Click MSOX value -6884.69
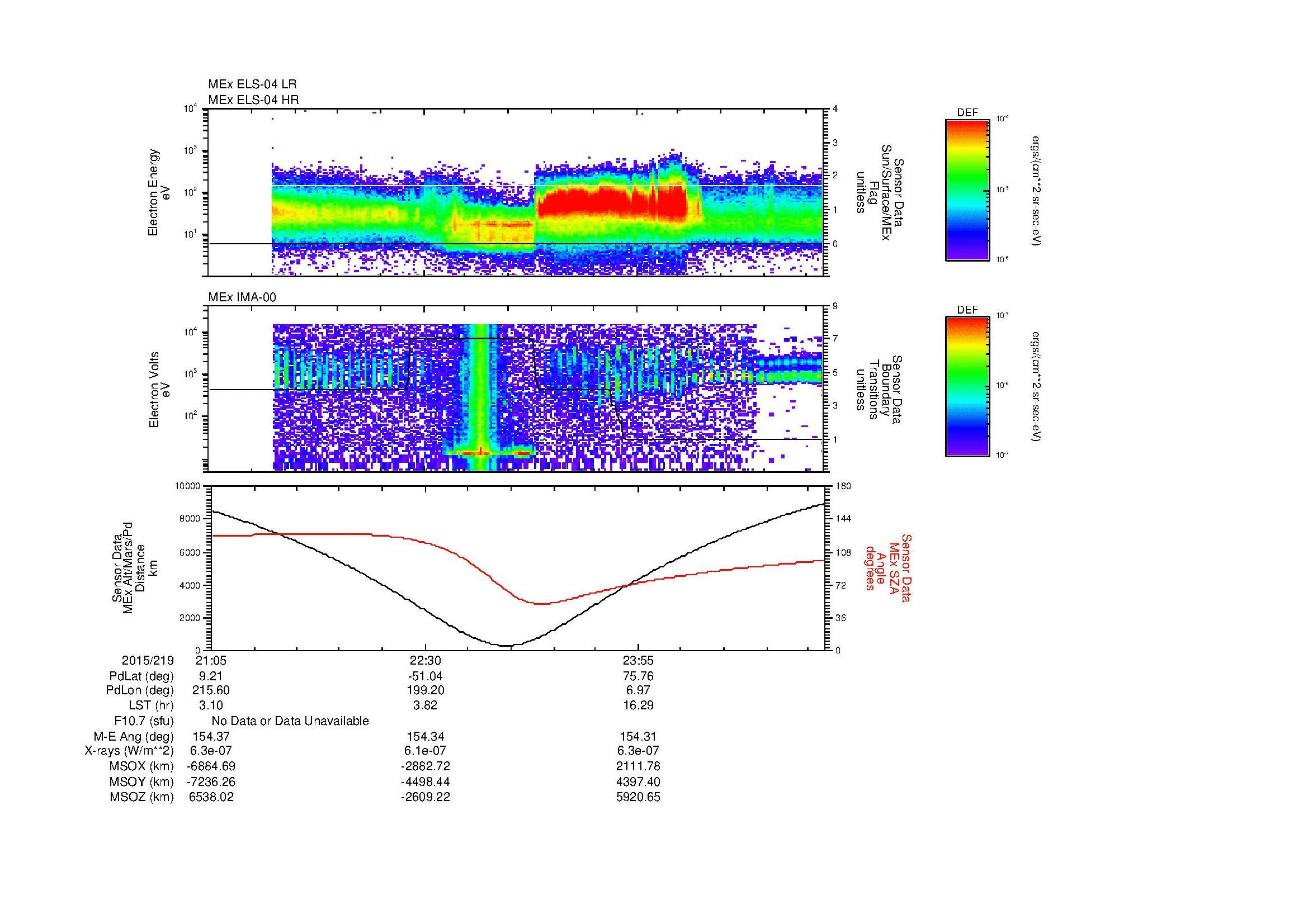 click(x=211, y=766)
